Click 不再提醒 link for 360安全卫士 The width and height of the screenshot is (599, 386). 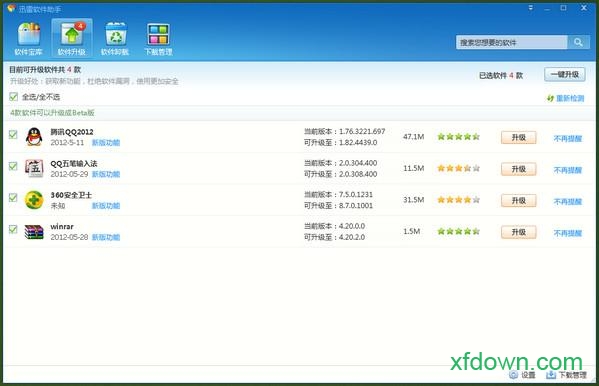568,201
